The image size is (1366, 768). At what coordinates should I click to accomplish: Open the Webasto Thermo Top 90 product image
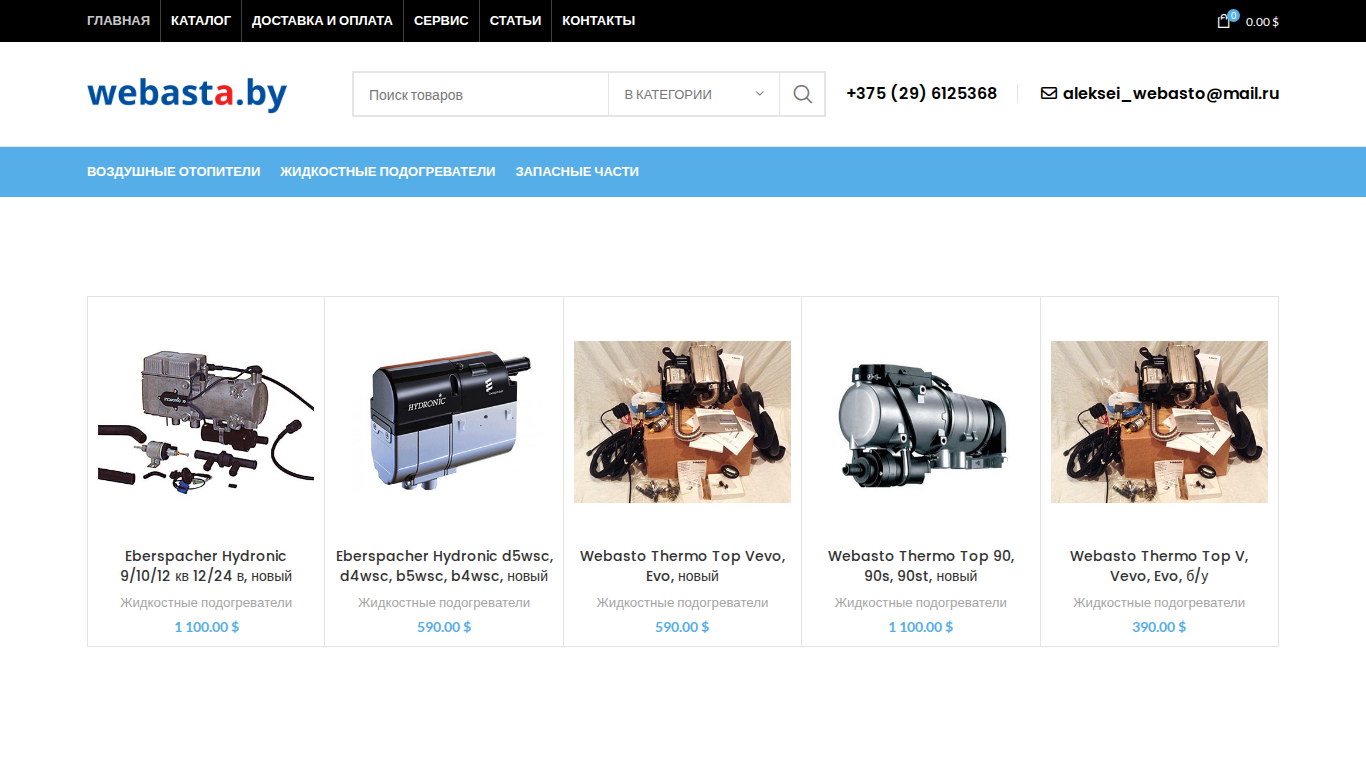(x=921, y=421)
